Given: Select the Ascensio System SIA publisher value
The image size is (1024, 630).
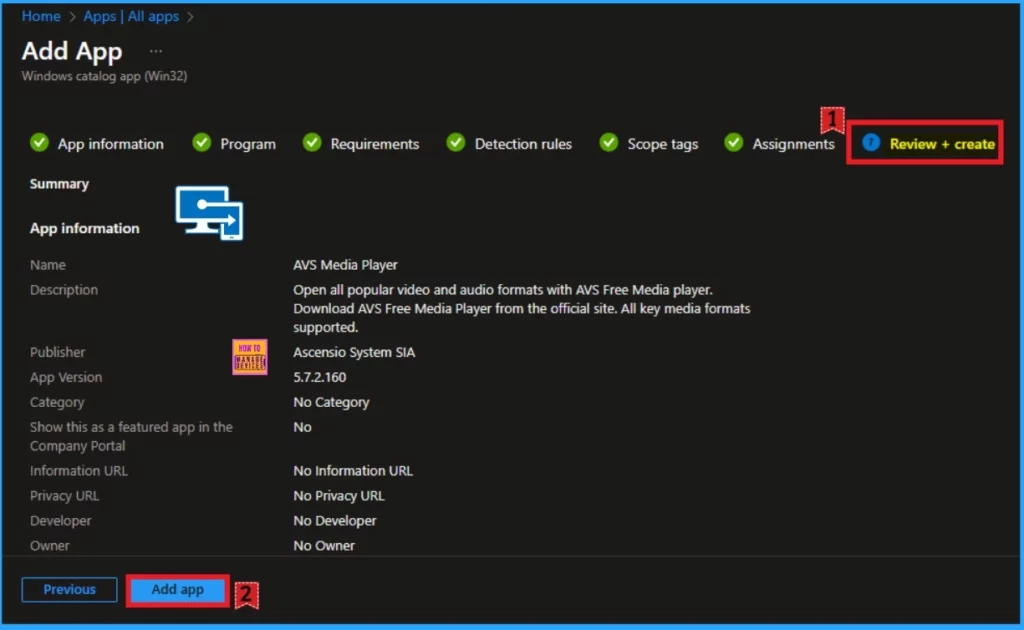Looking at the screenshot, I should tap(354, 353).
